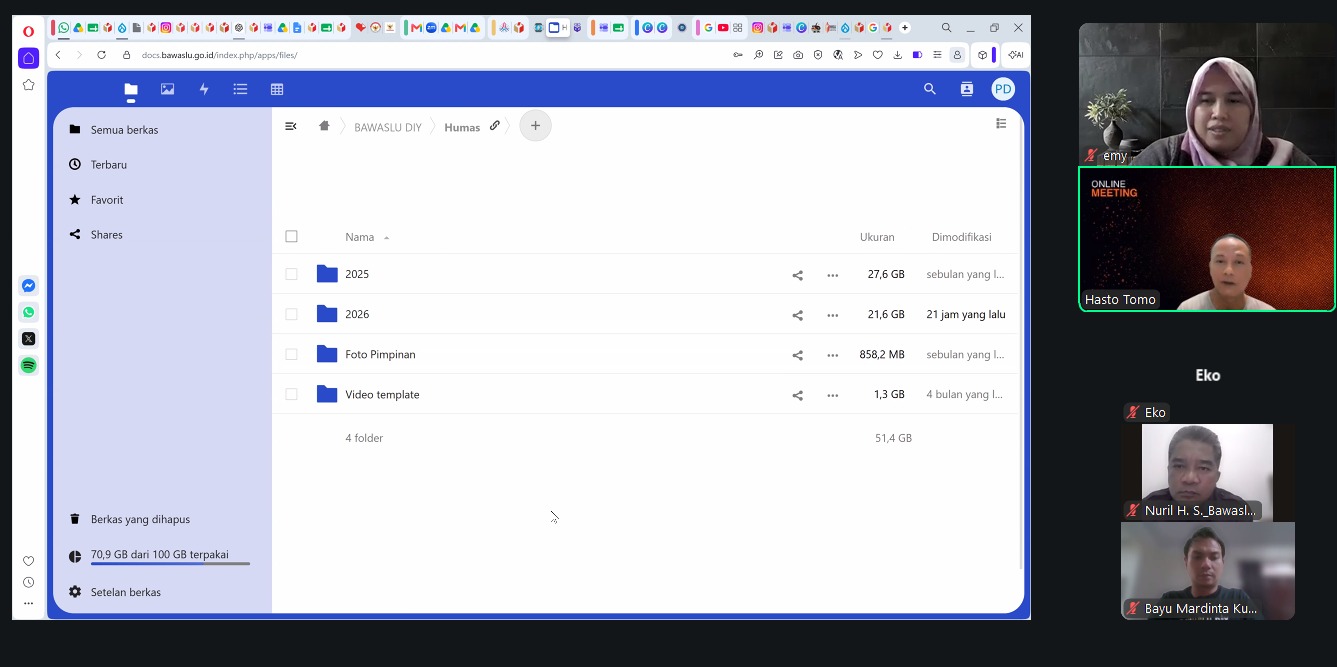Toggle the navigation sidebar collapse icon
Screen dimensions: 1337x667
291,126
